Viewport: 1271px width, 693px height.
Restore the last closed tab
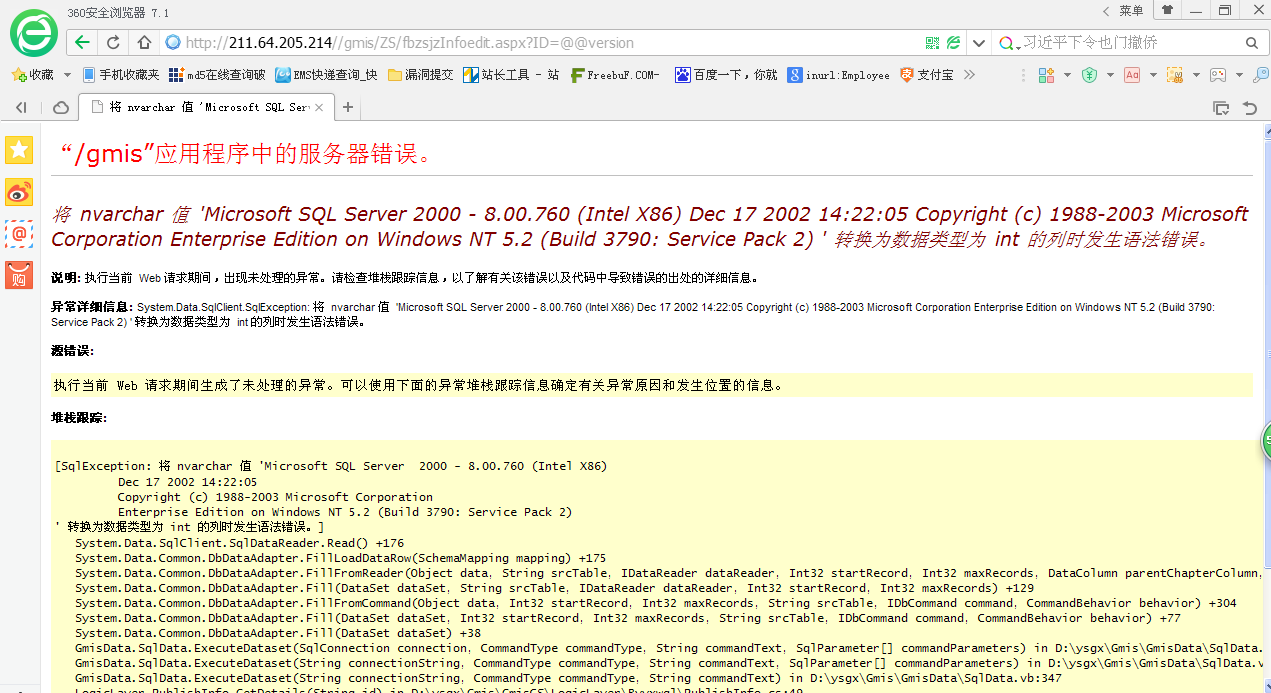(x=1250, y=107)
